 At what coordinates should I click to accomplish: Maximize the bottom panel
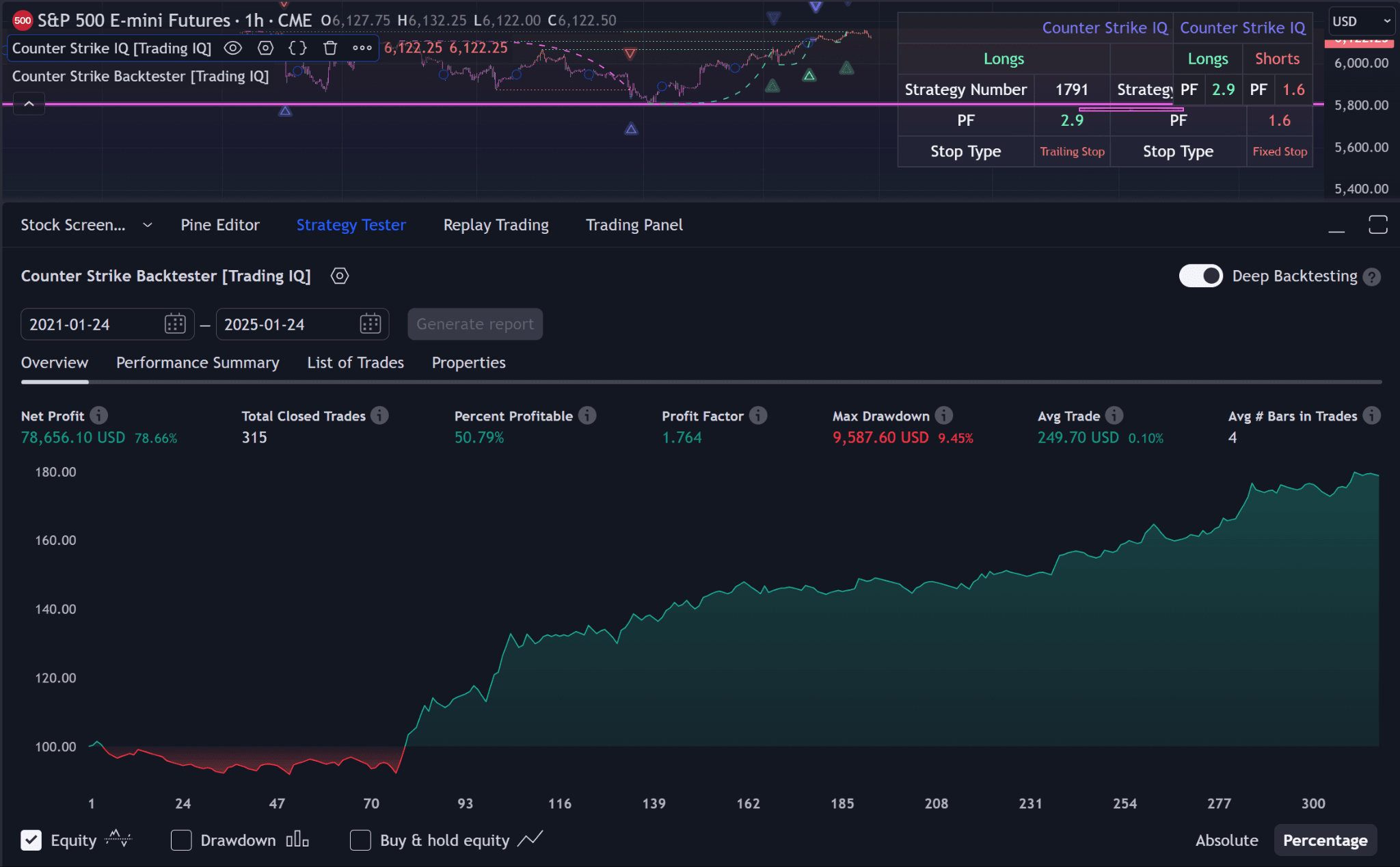click(x=1378, y=225)
